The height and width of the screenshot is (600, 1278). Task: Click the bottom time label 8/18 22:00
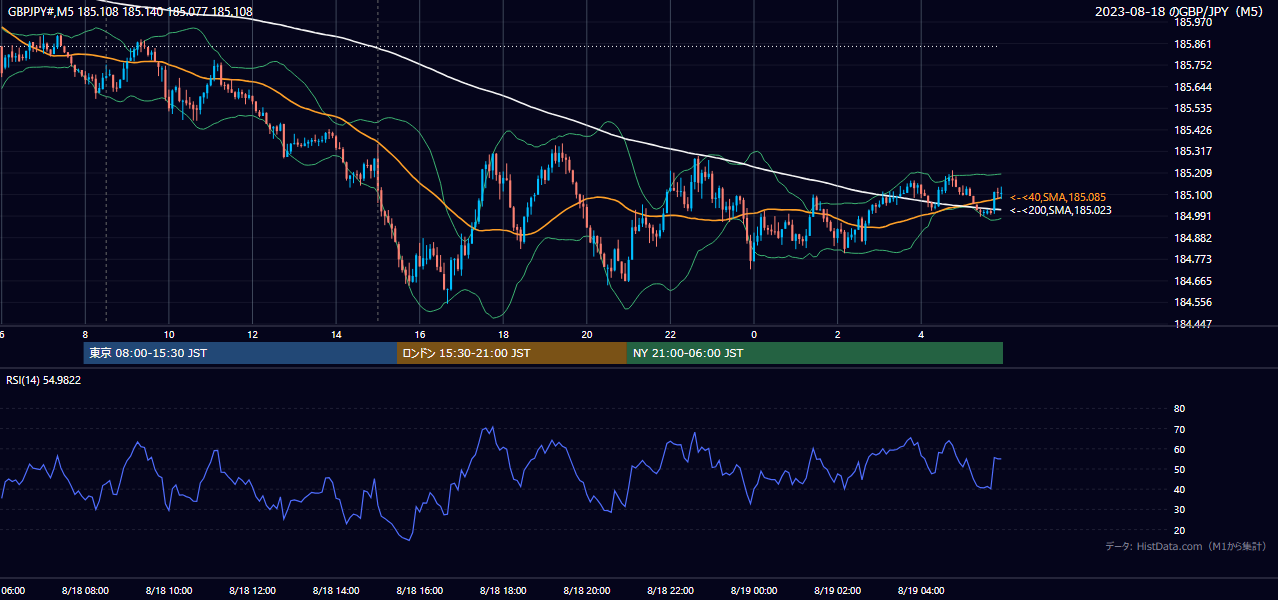[670, 591]
